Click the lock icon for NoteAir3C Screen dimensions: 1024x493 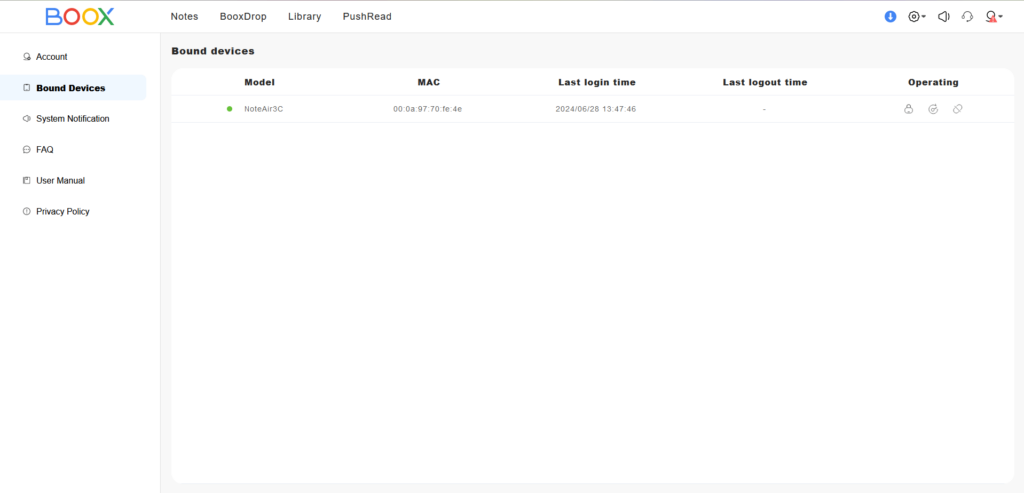[x=908, y=109]
